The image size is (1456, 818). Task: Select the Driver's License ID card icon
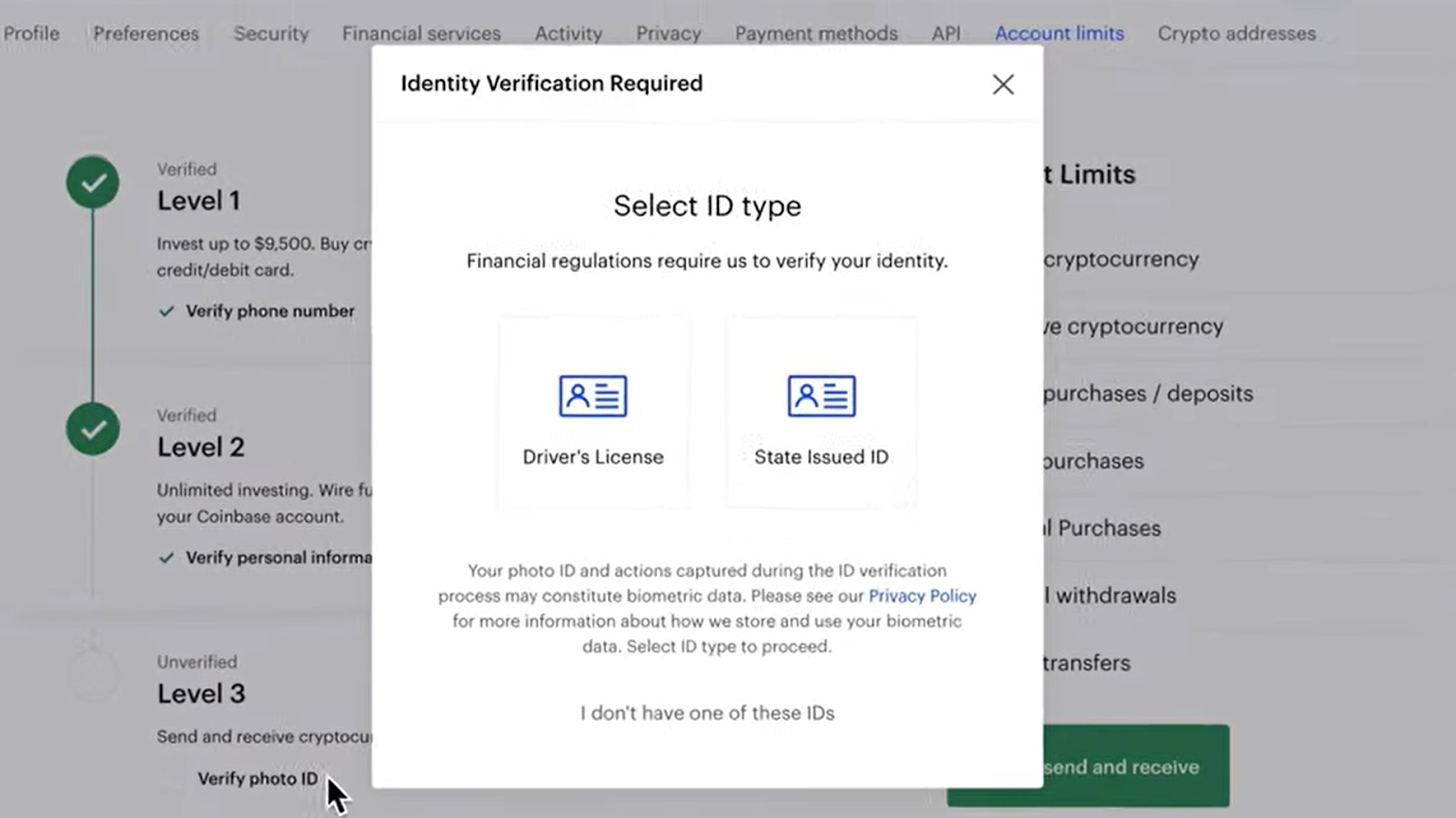click(x=592, y=396)
